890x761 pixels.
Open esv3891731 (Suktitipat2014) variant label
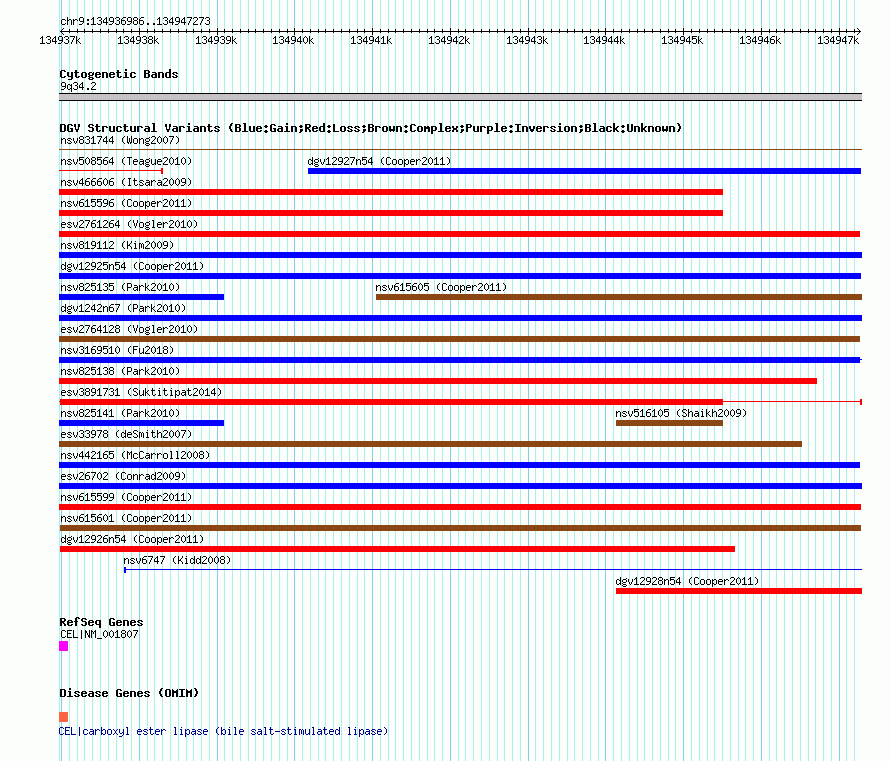[x=141, y=392]
